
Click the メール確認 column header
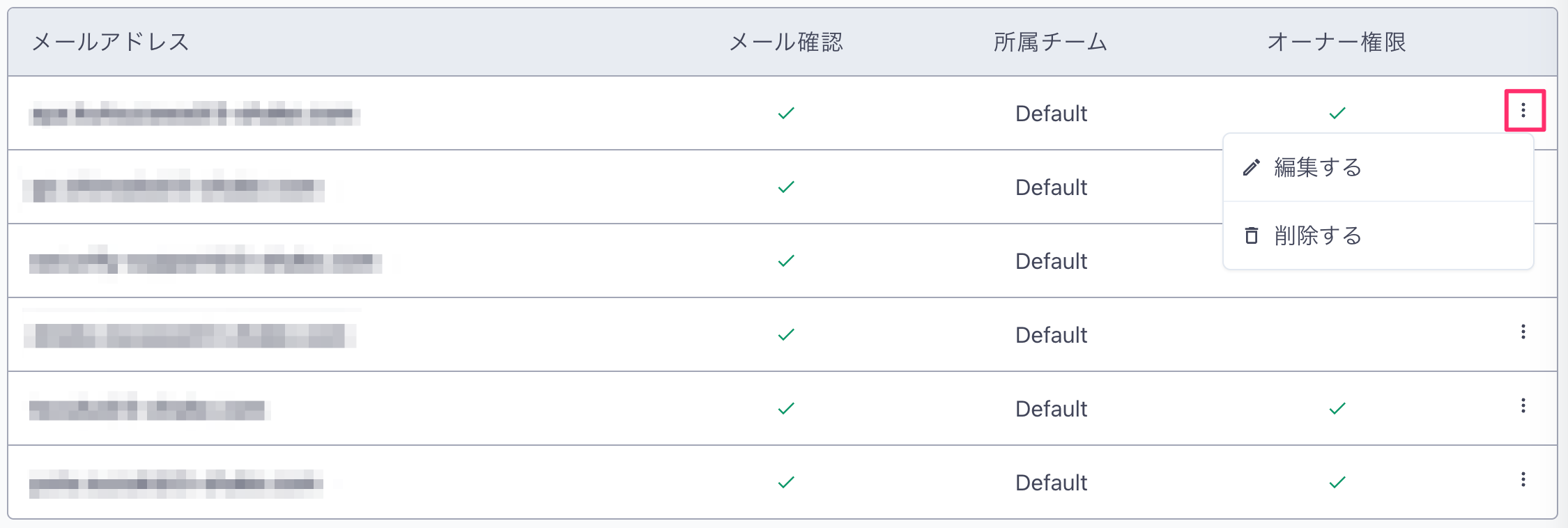[786, 42]
